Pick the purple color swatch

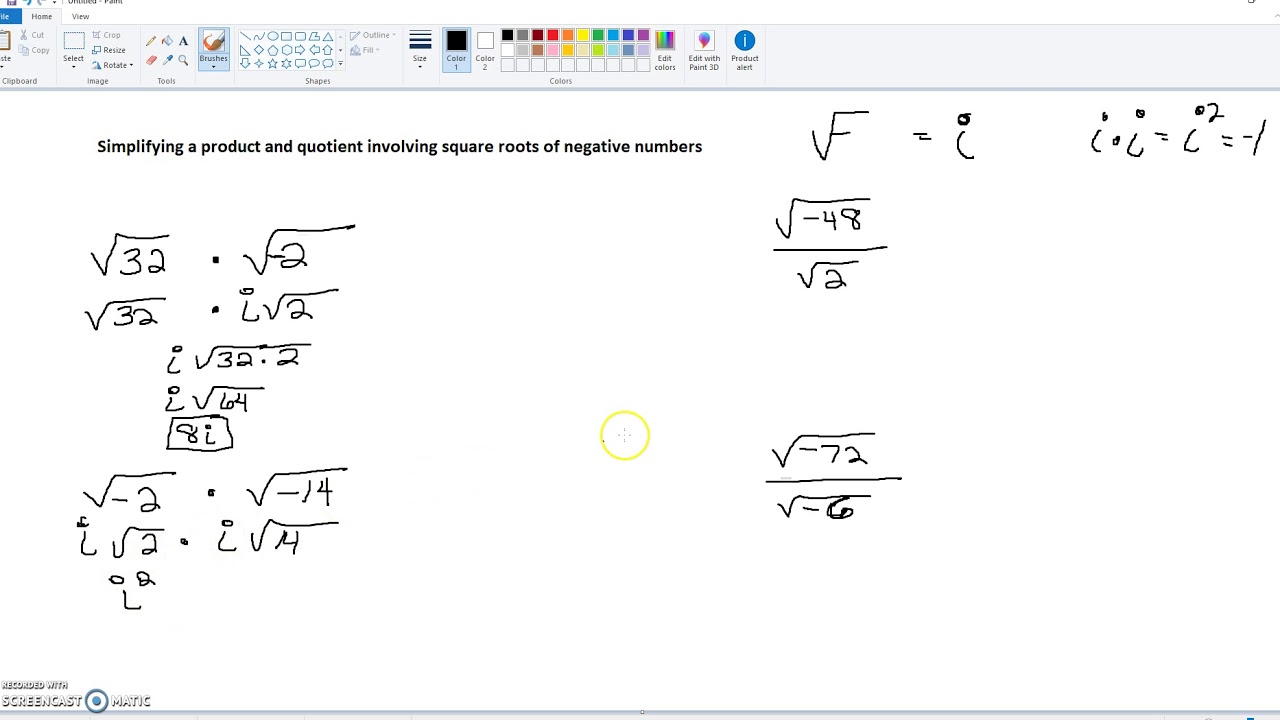(643, 35)
